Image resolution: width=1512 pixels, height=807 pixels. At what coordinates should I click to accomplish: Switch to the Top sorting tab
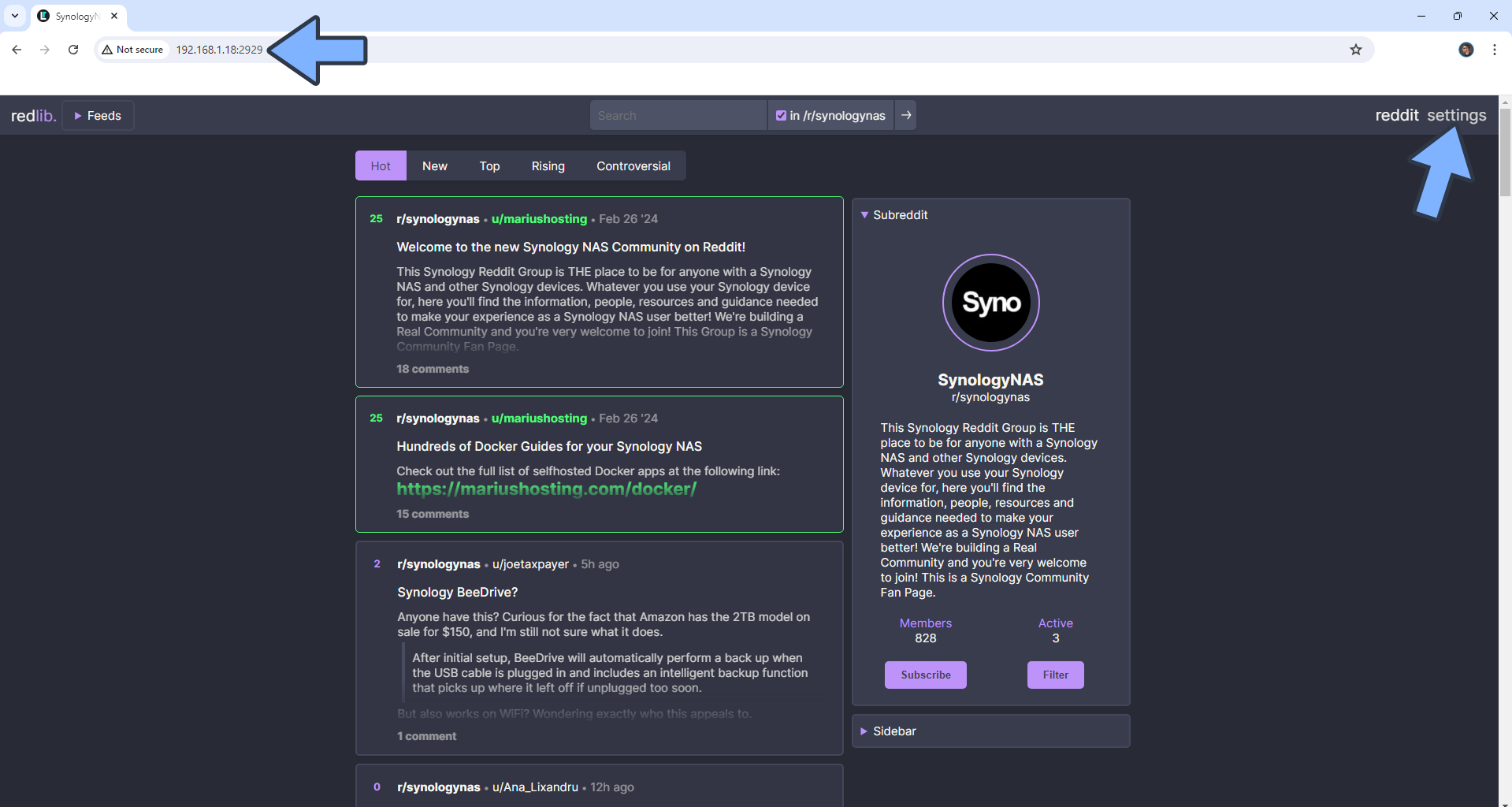[489, 165]
